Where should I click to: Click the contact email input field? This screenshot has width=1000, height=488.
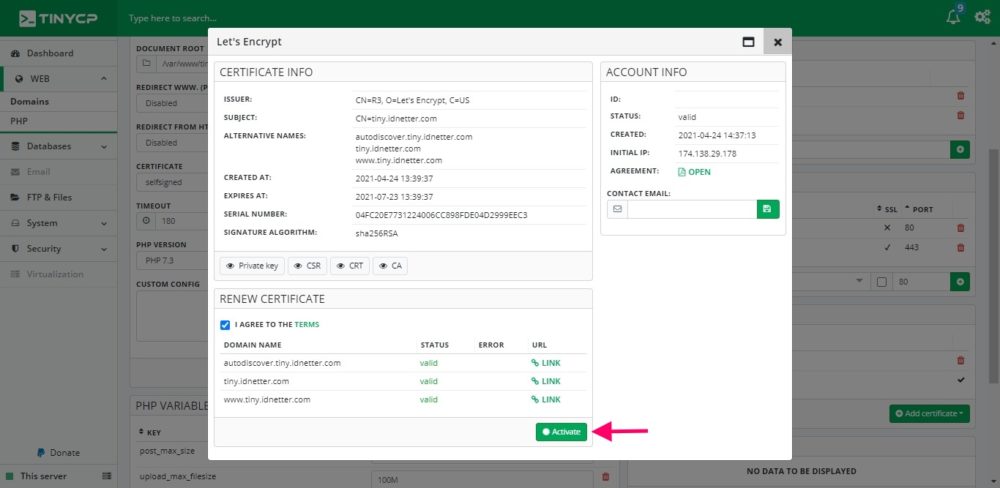point(692,209)
